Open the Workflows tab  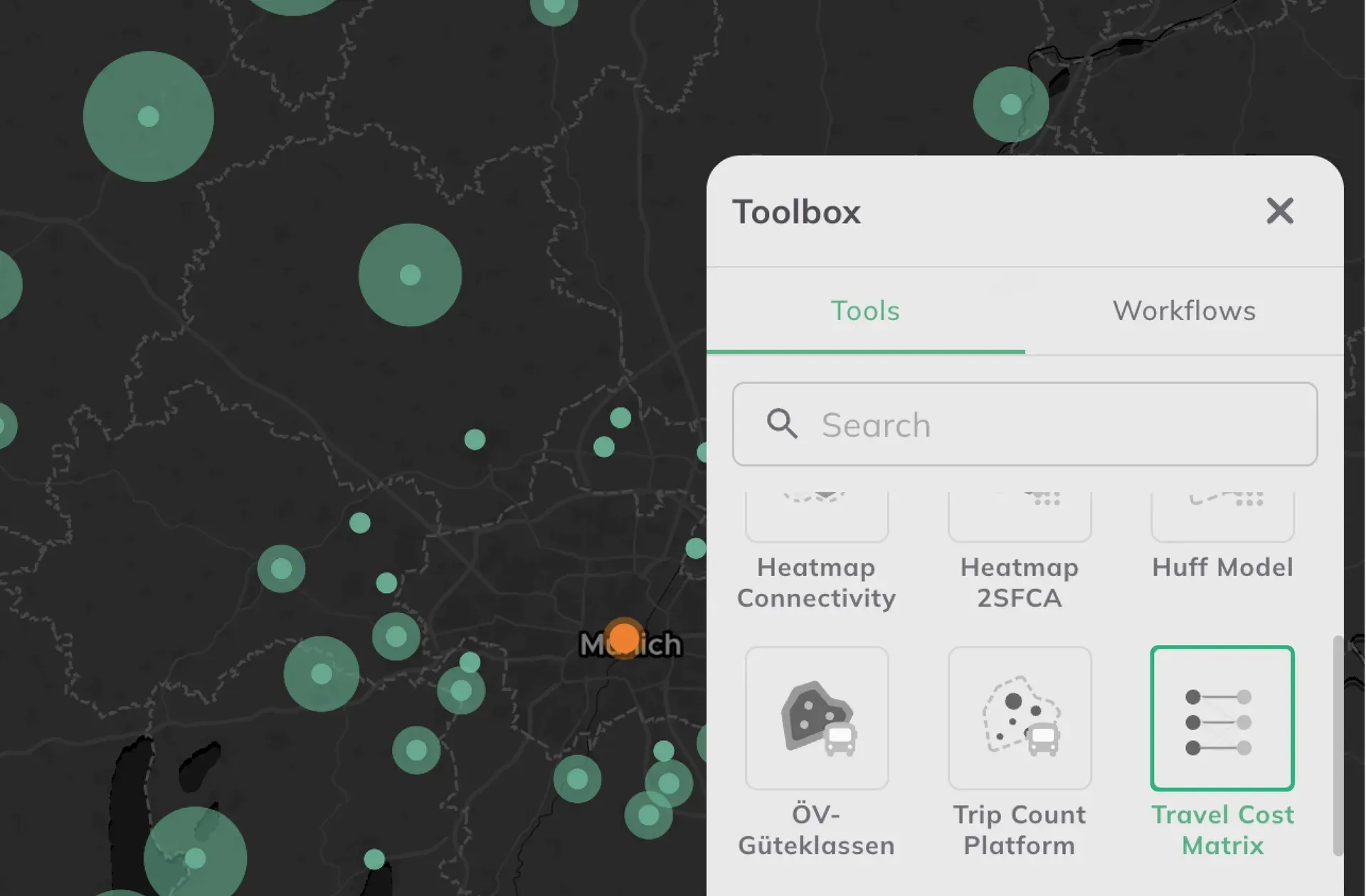coord(1184,311)
